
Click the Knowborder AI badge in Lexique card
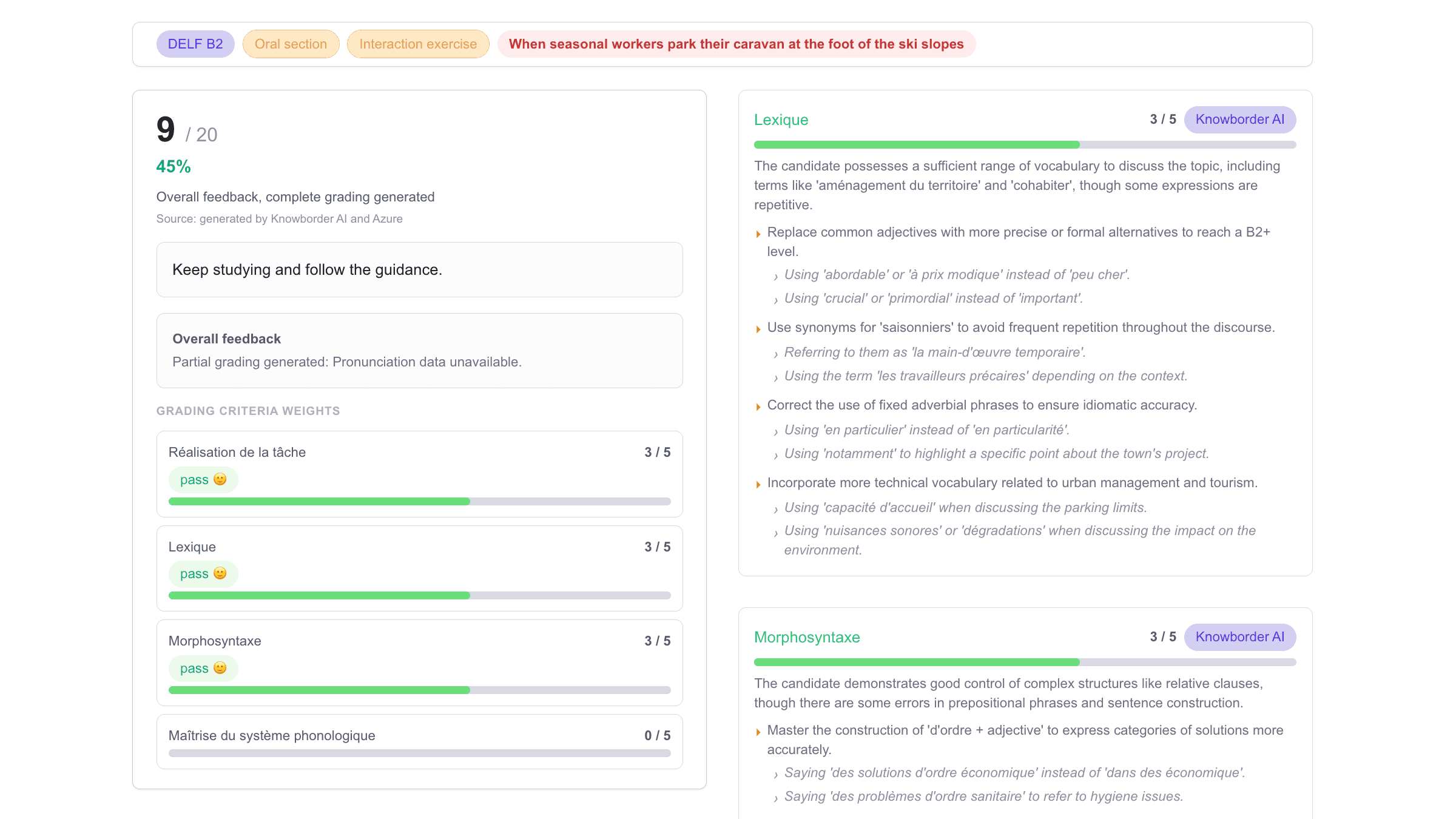[x=1239, y=120]
